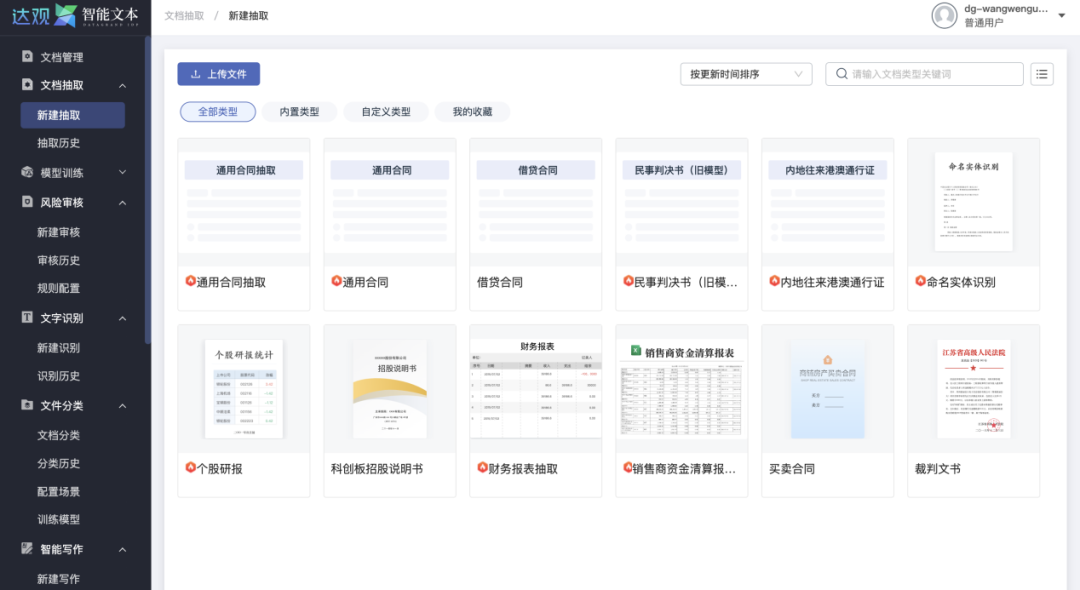Open 识别历史 in the sidebar
The height and width of the screenshot is (590, 1080).
(59, 376)
